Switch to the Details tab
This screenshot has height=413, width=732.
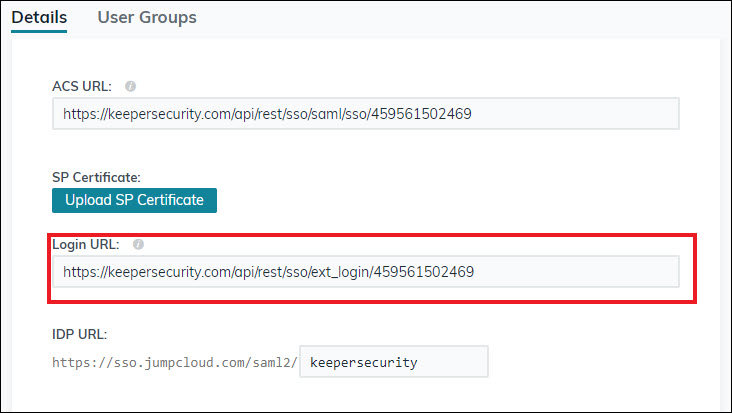coord(39,17)
